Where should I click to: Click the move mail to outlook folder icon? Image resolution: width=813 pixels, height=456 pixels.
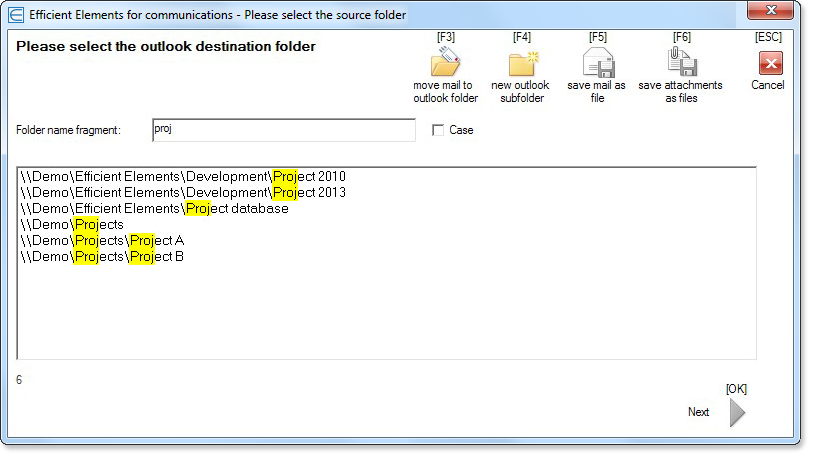pyautogui.click(x=445, y=62)
